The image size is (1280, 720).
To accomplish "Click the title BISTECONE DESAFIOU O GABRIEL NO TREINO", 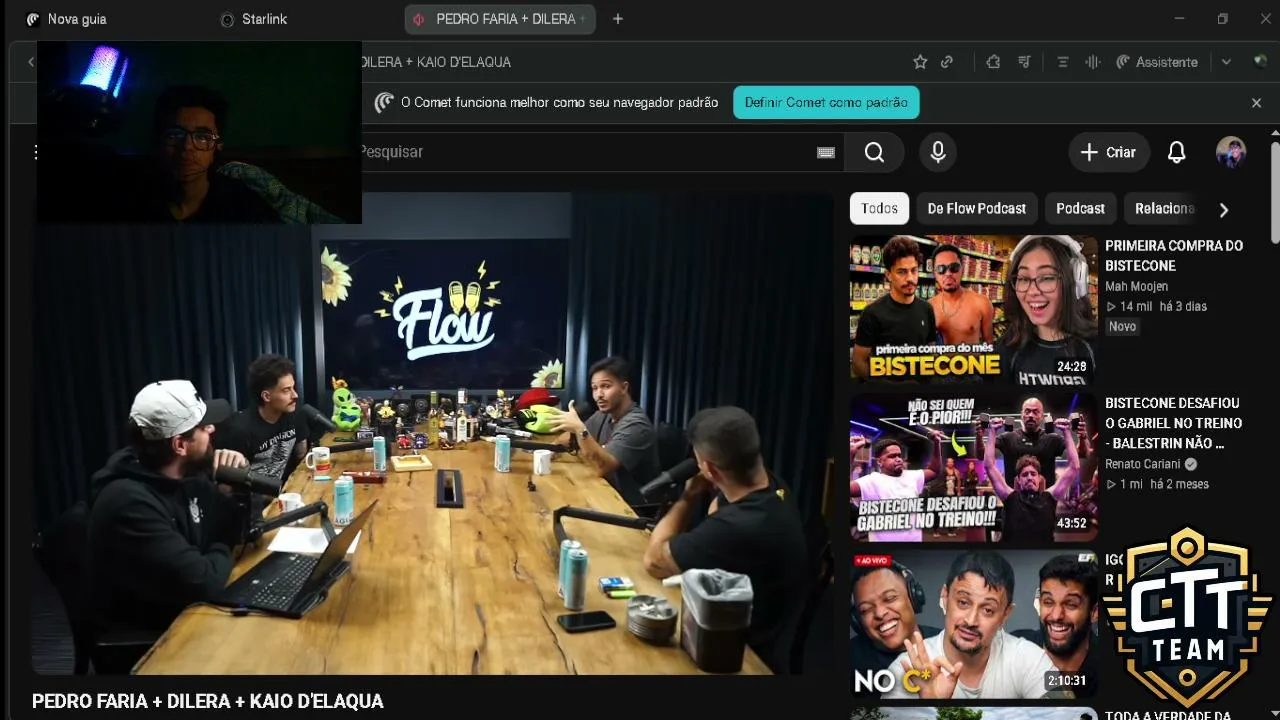I will pyautogui.click(x=1173, y=423).
